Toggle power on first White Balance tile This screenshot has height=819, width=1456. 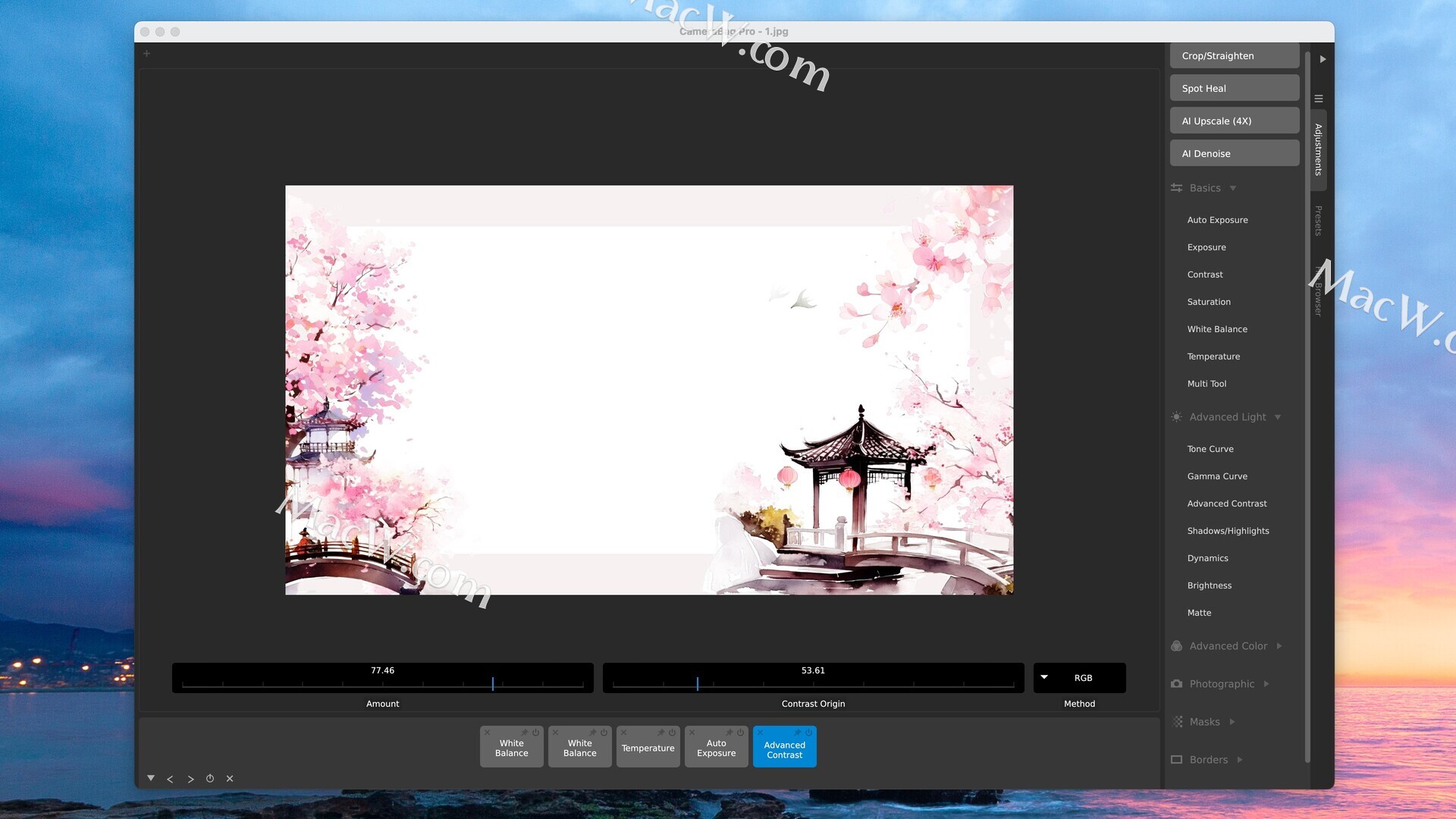535,733
